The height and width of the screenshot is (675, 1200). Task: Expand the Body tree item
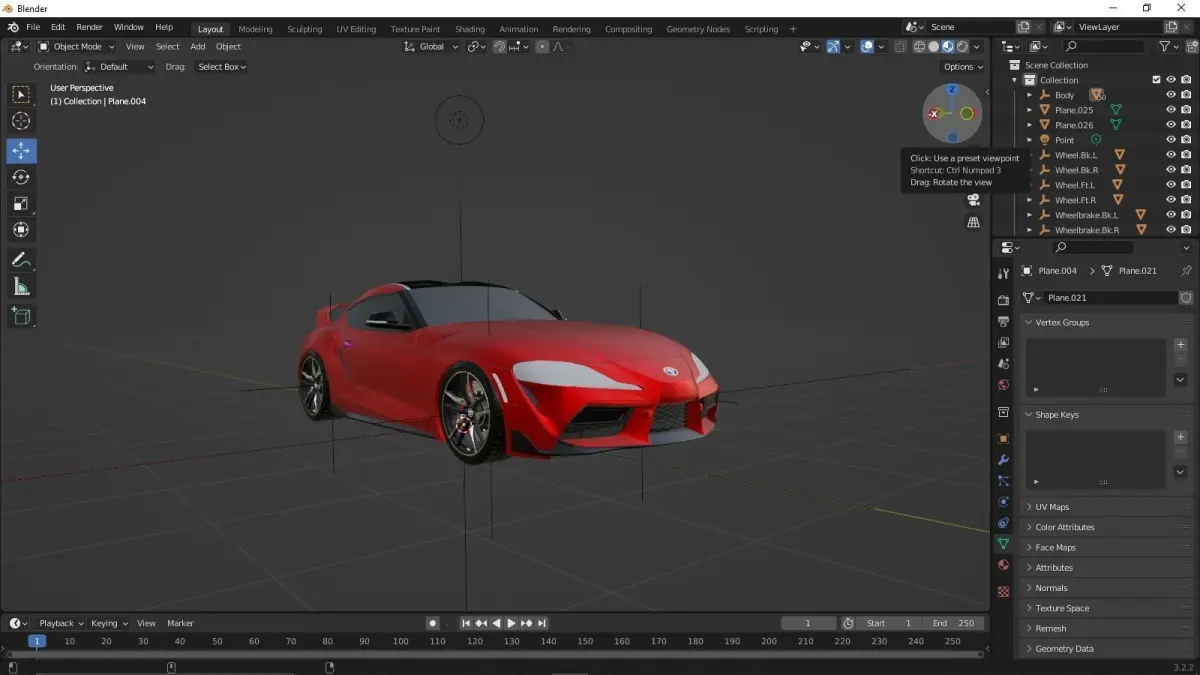1030,95
